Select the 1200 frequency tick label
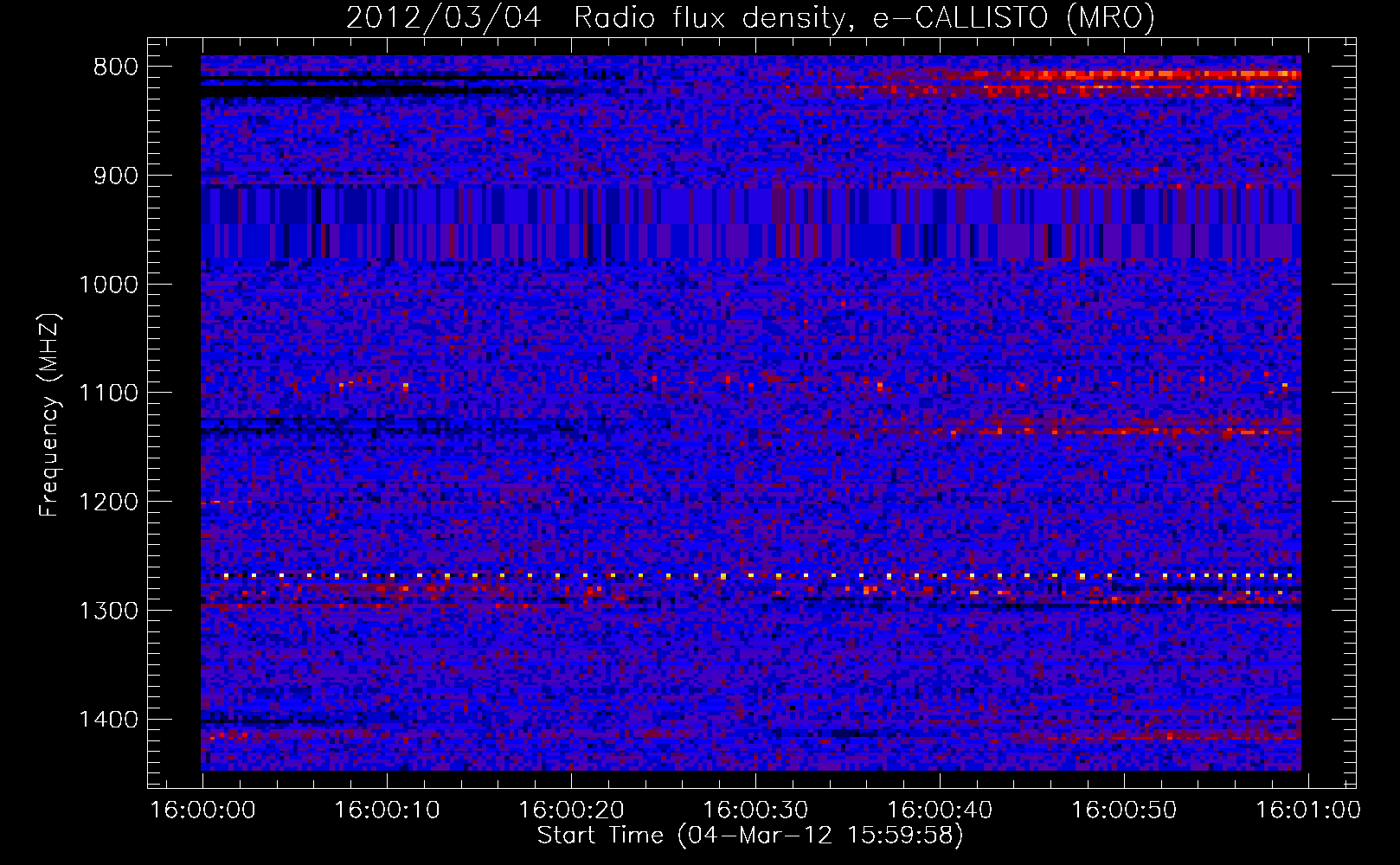Screen dimensions: 1400x865 (108, 503)
